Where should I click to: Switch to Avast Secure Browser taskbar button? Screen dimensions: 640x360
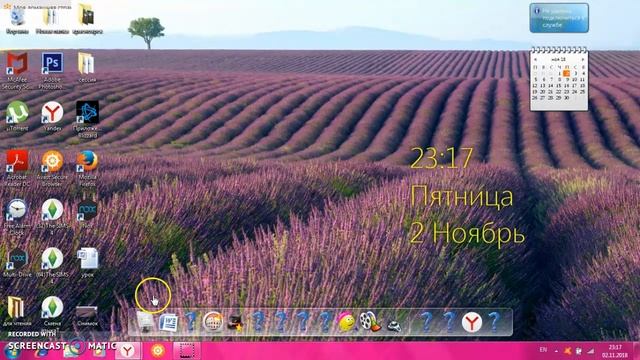158,351
